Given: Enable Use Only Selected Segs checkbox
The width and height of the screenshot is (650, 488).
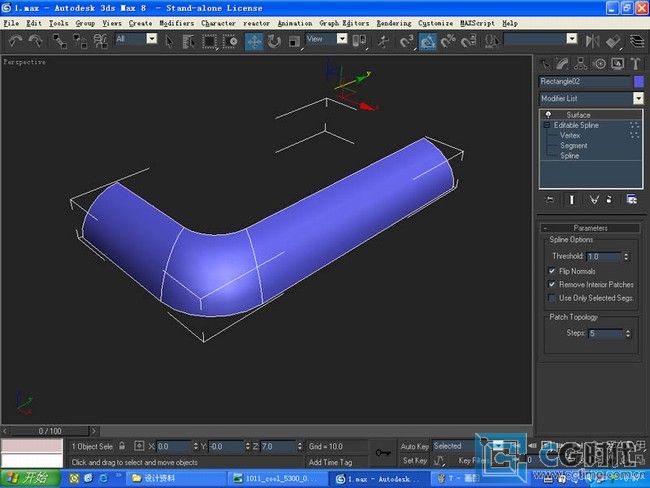Looking at the screenshot, I should 552,298.
